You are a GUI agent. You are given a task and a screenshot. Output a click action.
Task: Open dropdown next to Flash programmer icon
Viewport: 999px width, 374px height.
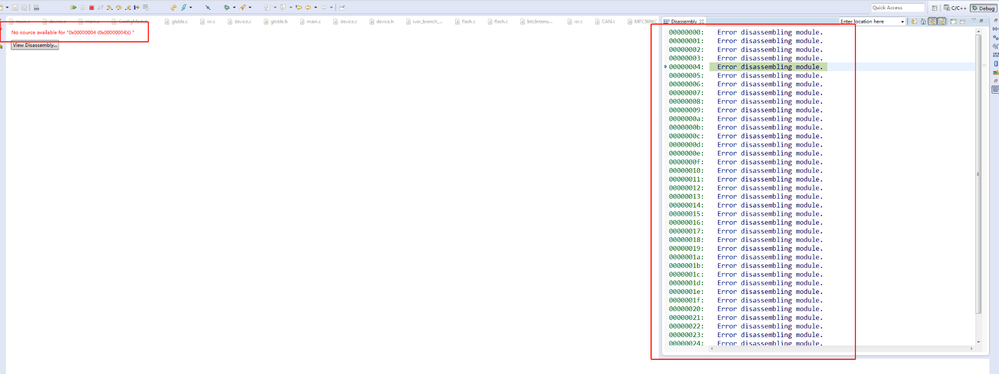pos(190,8)
